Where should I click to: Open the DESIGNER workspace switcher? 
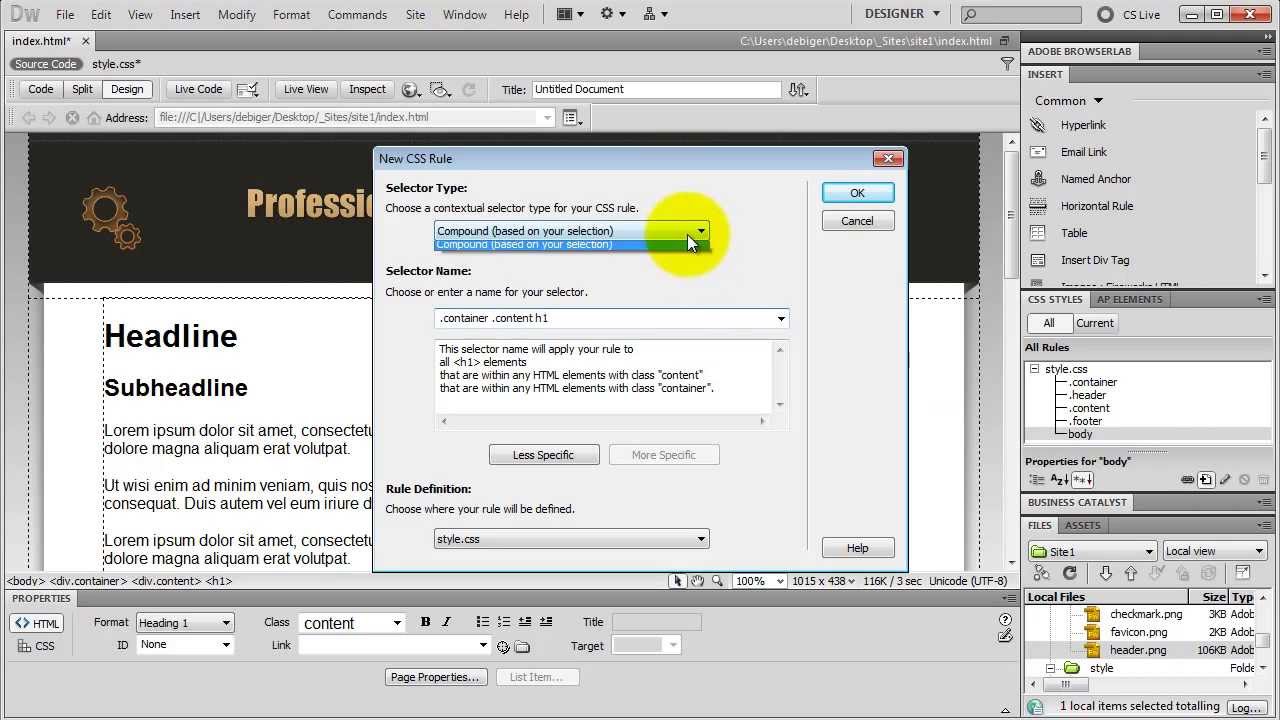click(x=902, y=14)
